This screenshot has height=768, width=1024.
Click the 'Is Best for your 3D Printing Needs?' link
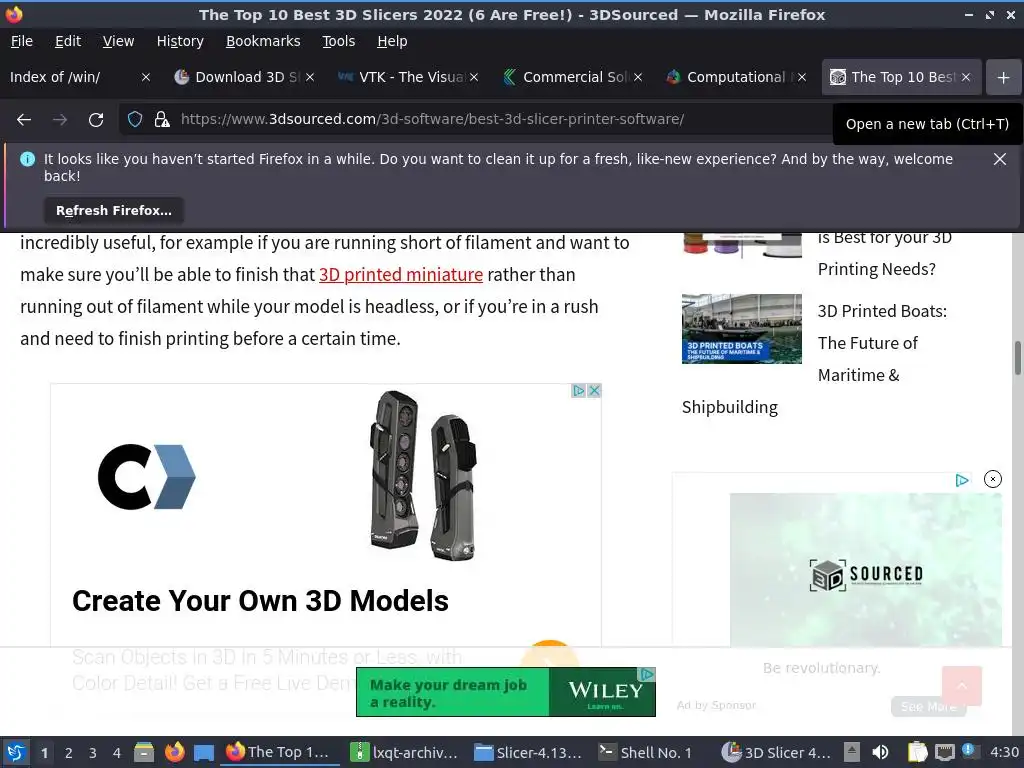click(884, 253)
